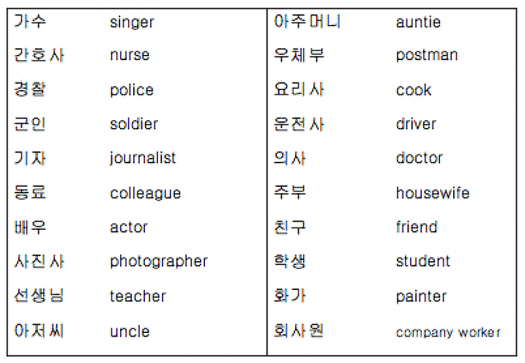This screenshot has height=363, width=525.
Task: Click the word cook
Action: (414, 90)
